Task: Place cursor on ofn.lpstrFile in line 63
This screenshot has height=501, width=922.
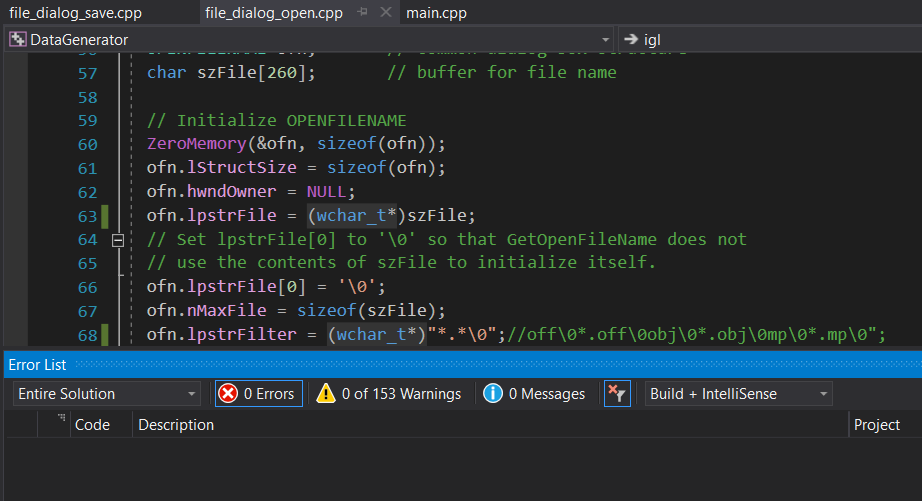Action: click(211, 215)
